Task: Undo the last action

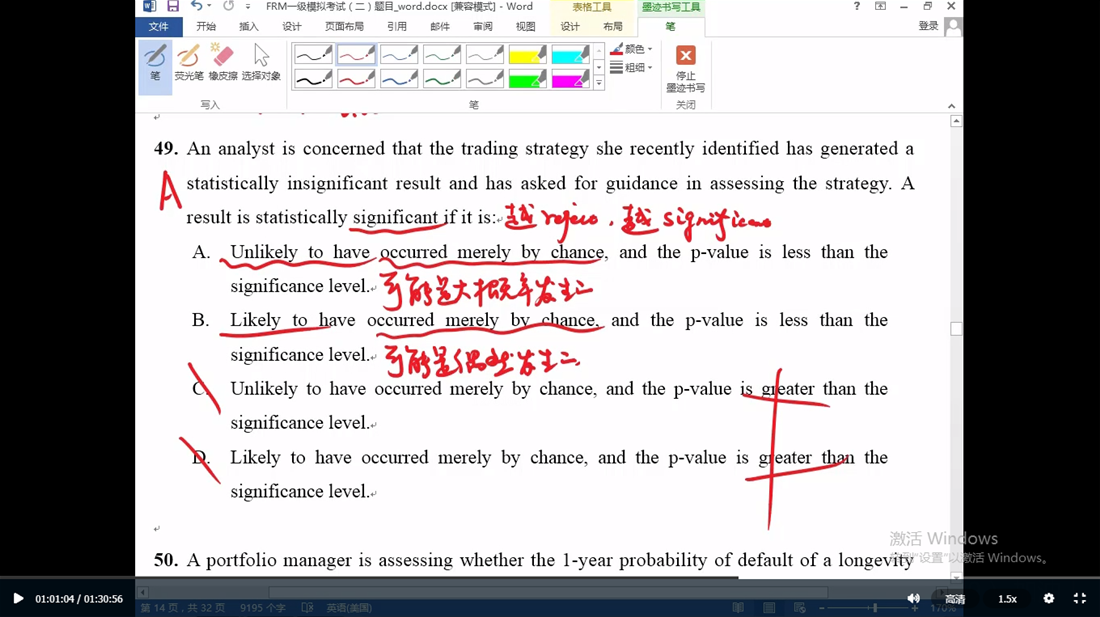Action: (x=196, y=6)
